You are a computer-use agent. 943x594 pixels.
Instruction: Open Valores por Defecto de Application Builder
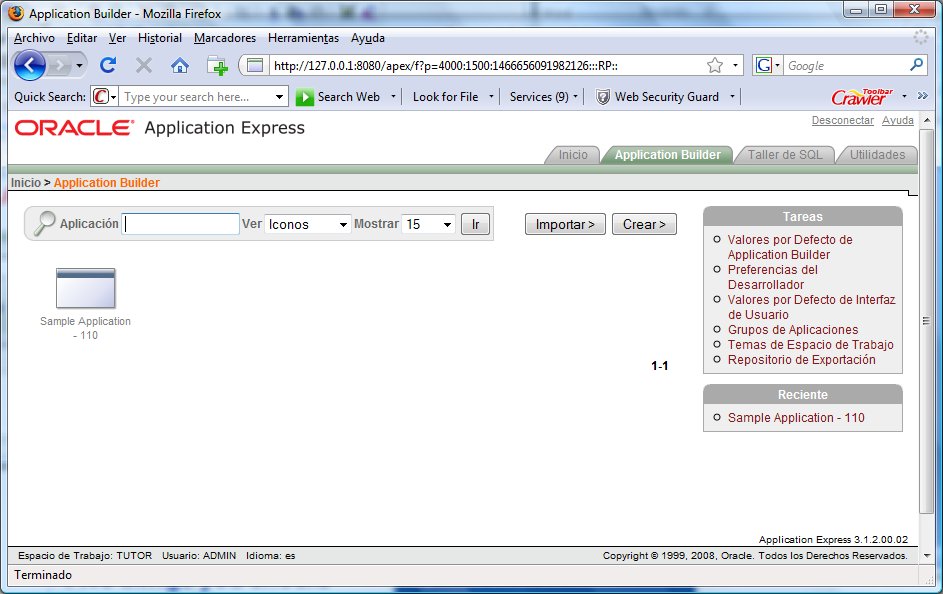coord(790,247)
